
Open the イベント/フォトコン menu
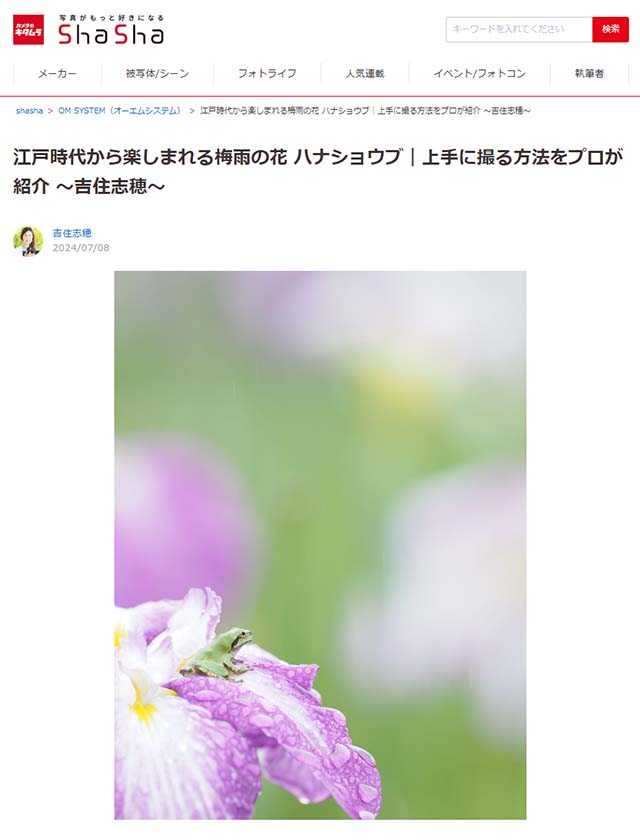coord(479,73)
